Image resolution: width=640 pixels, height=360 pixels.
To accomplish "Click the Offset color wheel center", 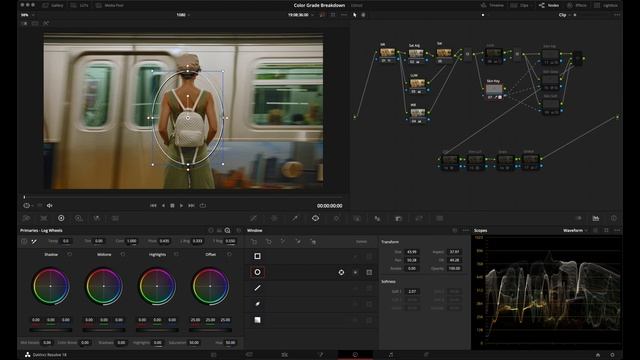I will (210, 286).
